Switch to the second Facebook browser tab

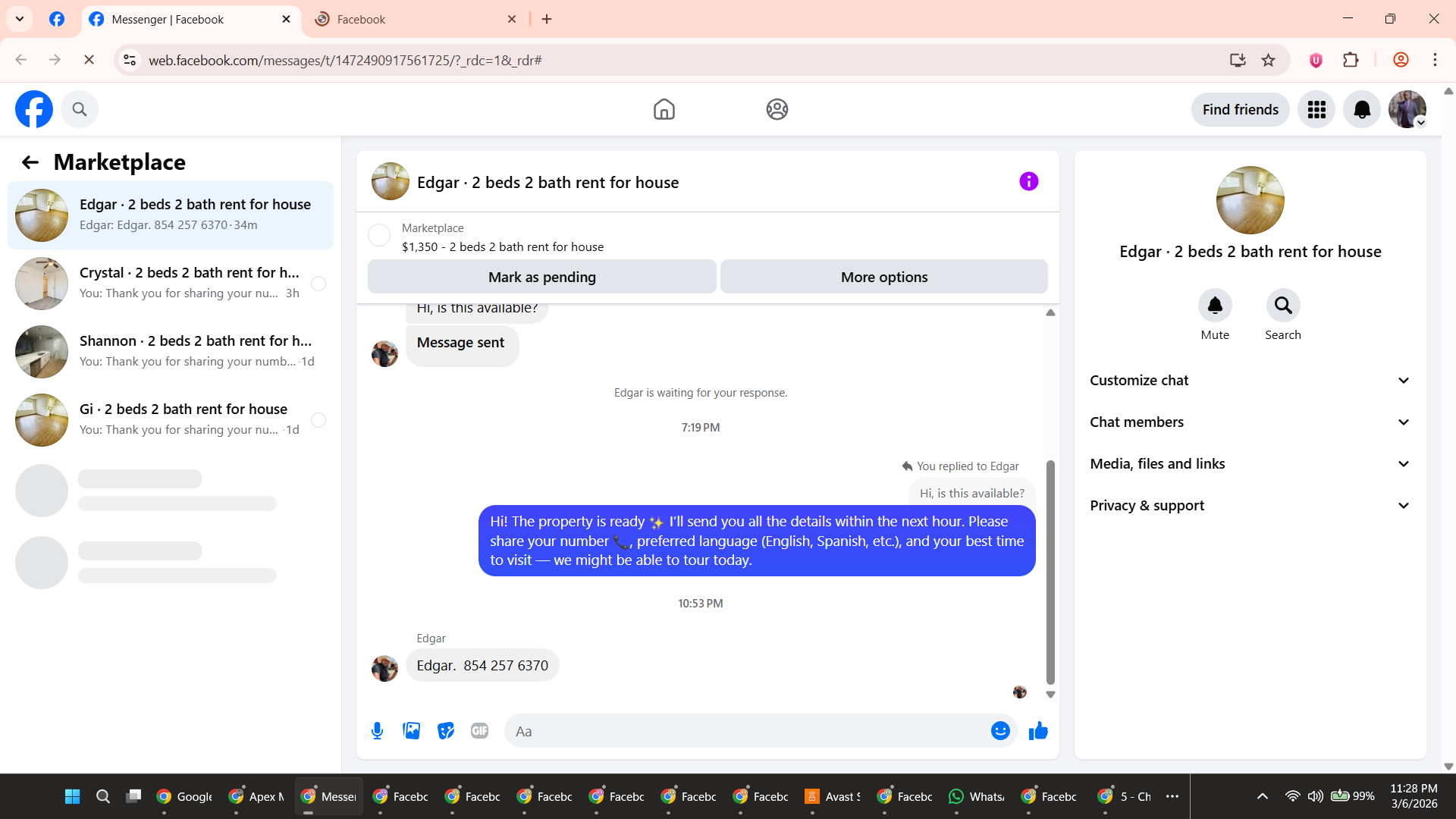coord(414,20)
